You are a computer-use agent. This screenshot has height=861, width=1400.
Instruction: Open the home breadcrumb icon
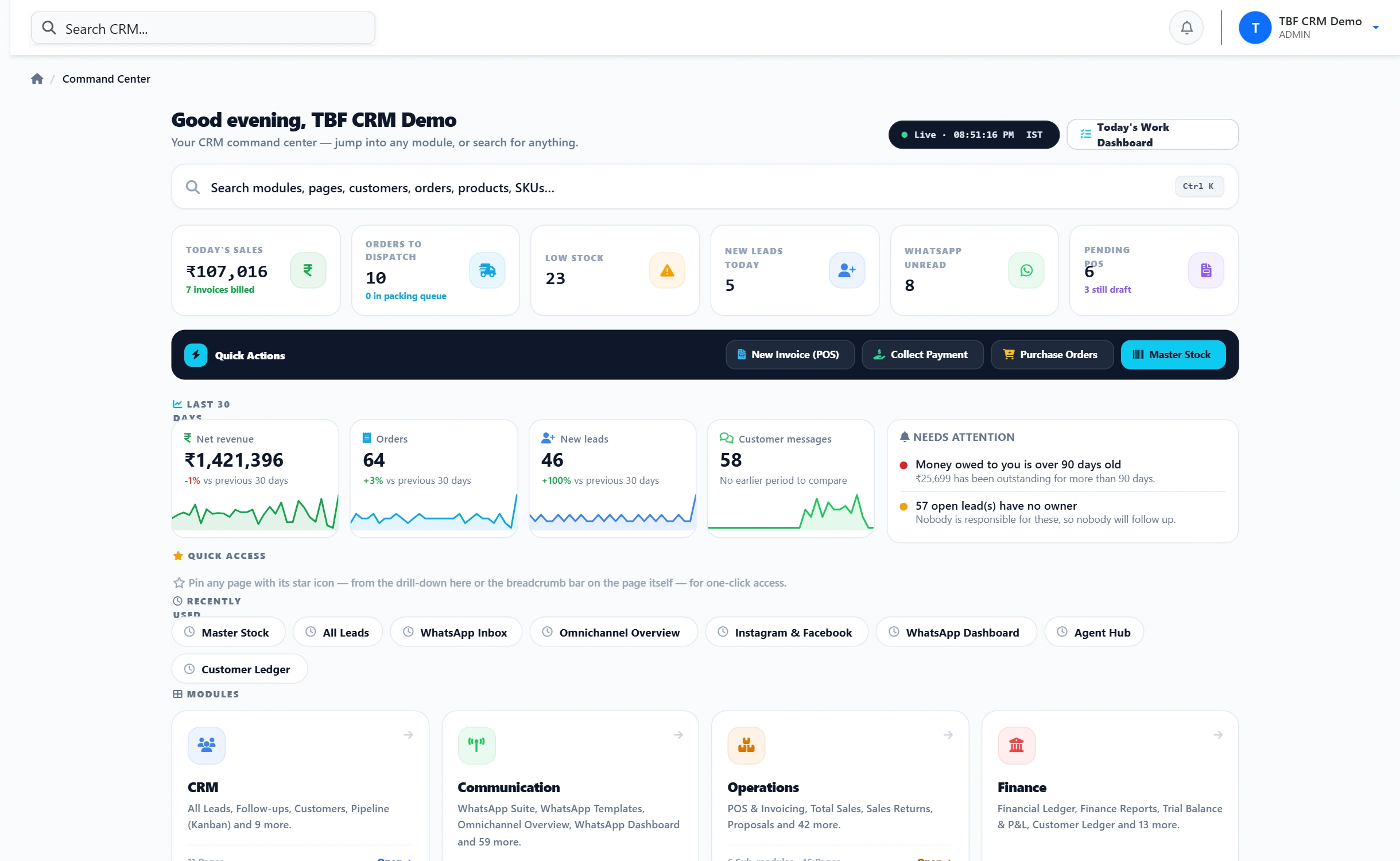click(x=37, y=79)
